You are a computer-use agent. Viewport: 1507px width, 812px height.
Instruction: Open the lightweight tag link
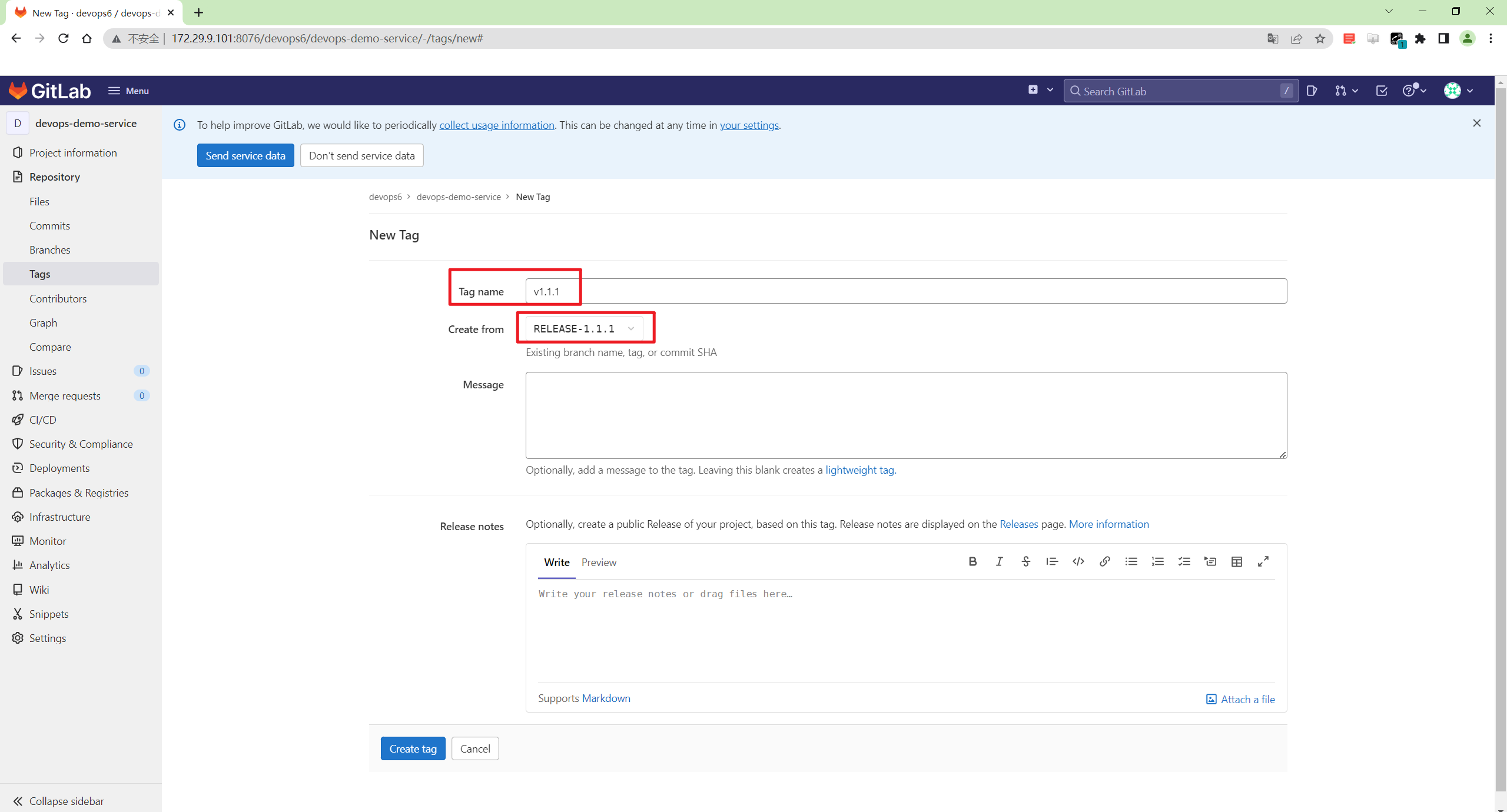click(x=859, y=470)
